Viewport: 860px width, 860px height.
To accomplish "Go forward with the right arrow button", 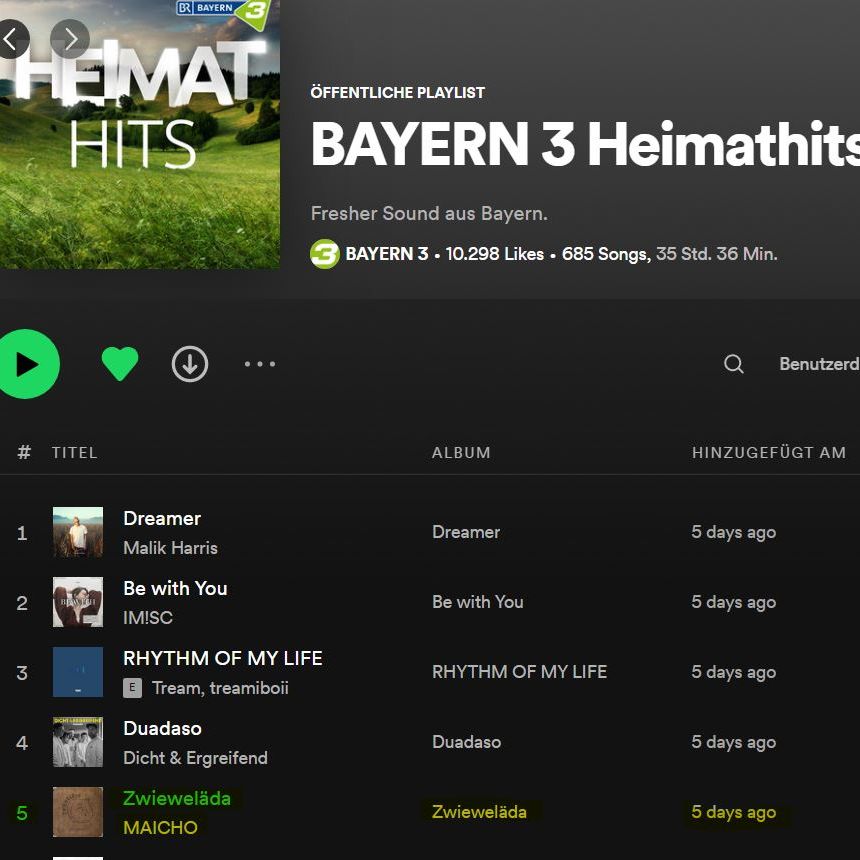I will (x=70, y=39).
